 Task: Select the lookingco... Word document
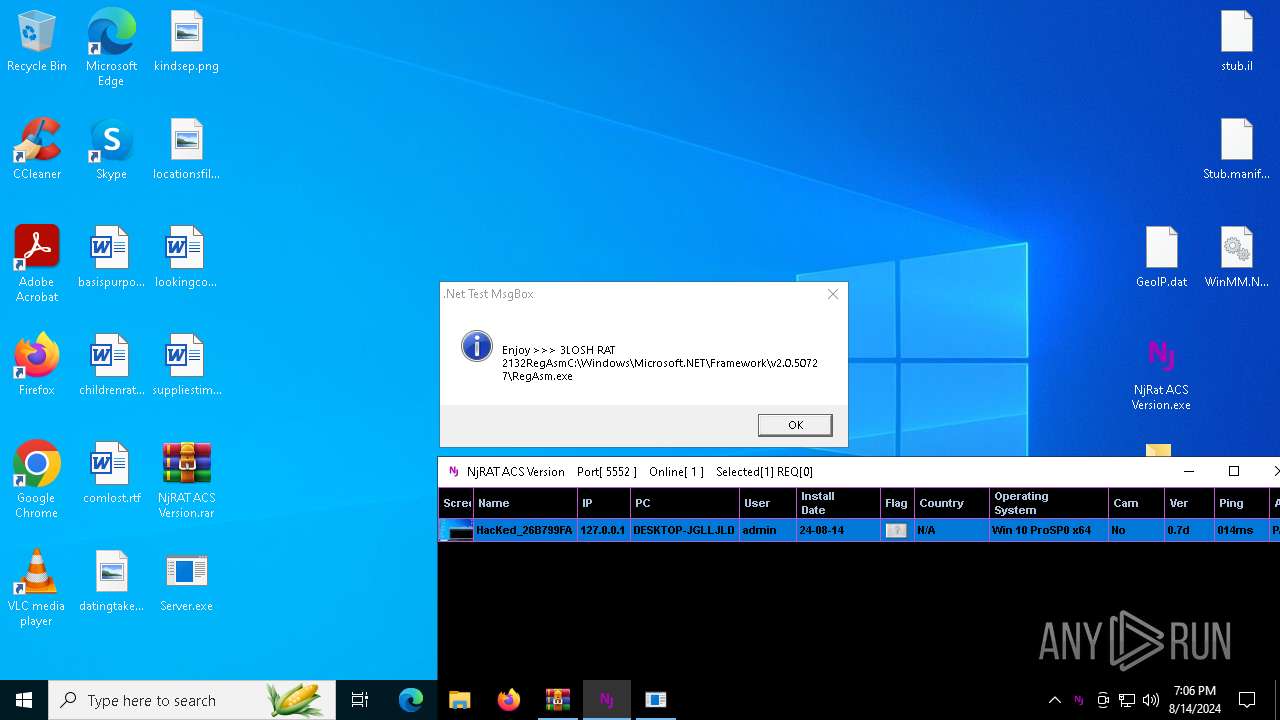pyautogui.click(x=186, y=258)
